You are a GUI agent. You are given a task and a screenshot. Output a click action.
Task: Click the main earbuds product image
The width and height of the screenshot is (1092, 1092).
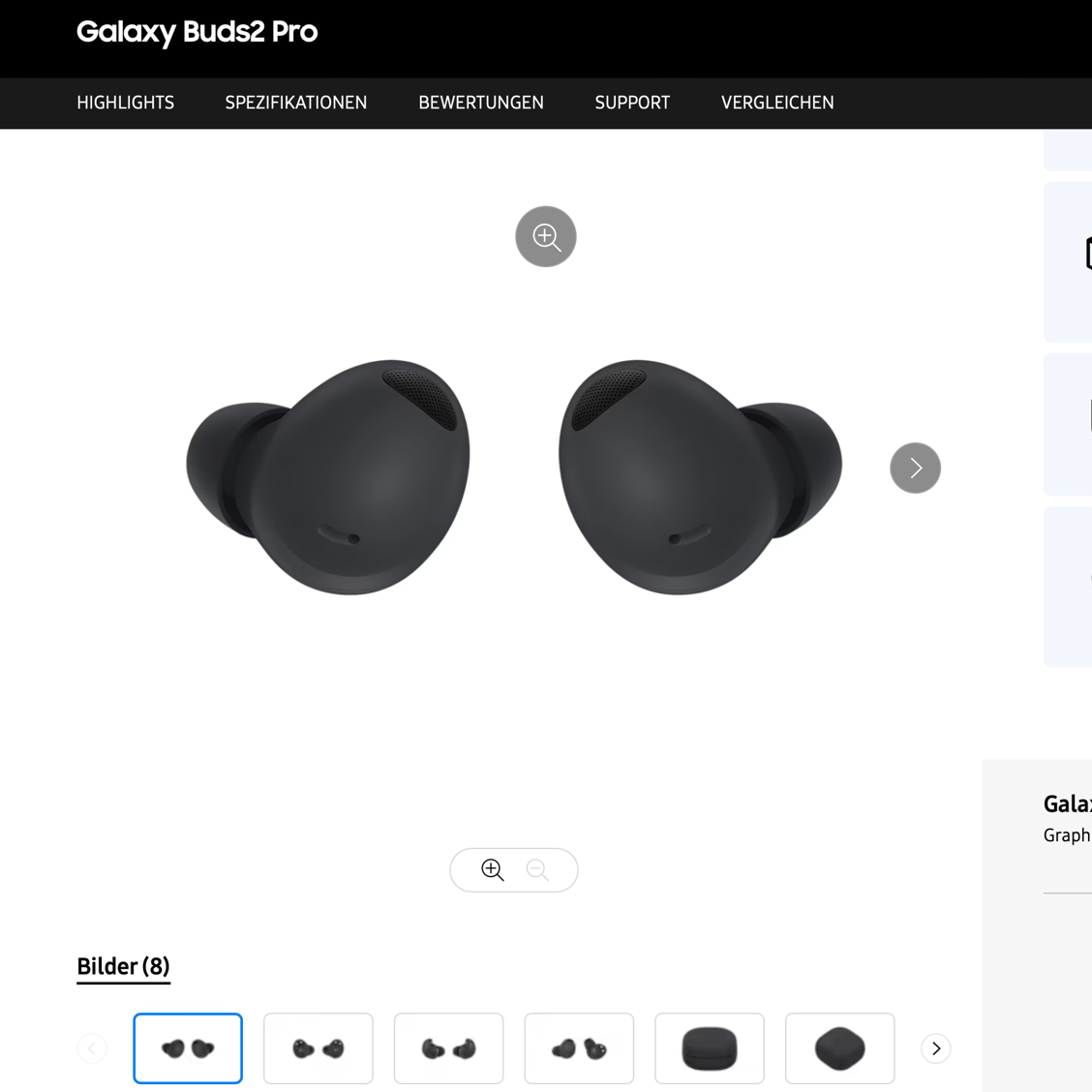[513, 476]
